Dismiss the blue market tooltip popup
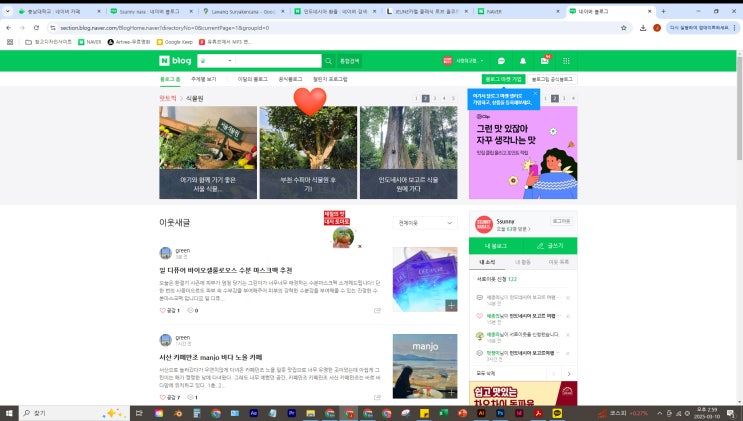Viewport: 743px width, 421px height. click(x=535, y=93)
